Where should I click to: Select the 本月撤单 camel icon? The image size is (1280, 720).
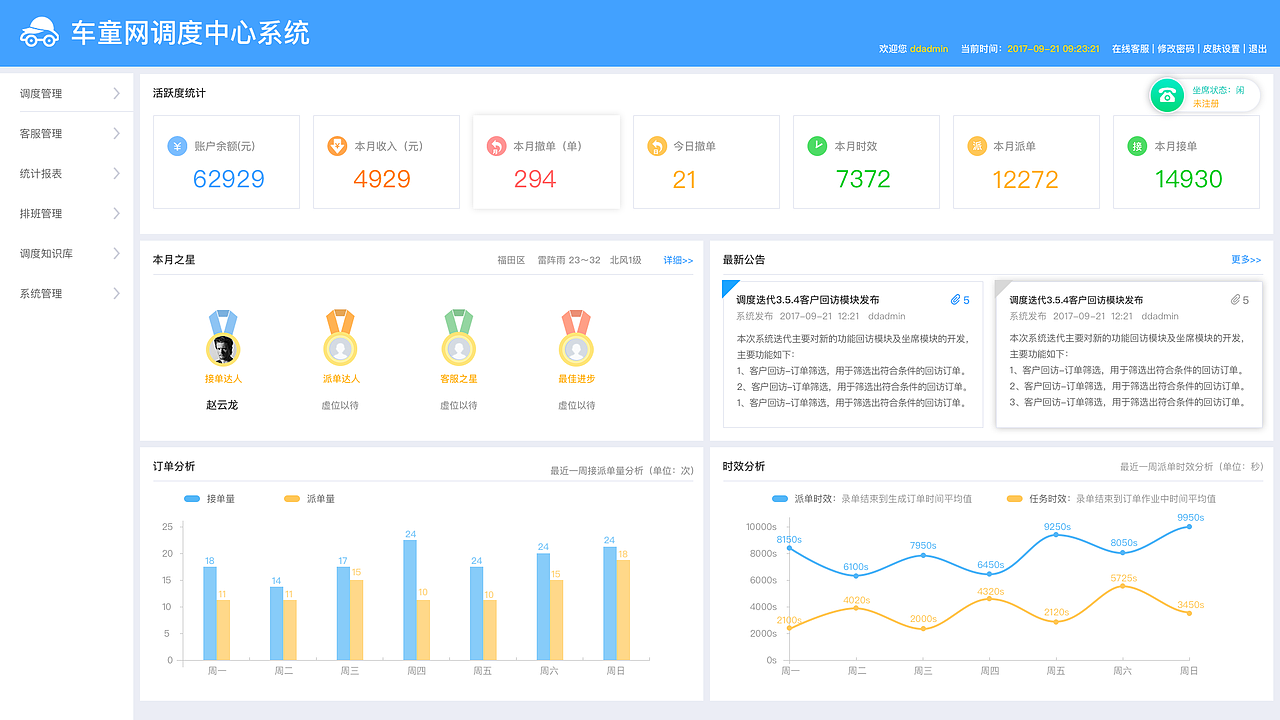(494, 146)
